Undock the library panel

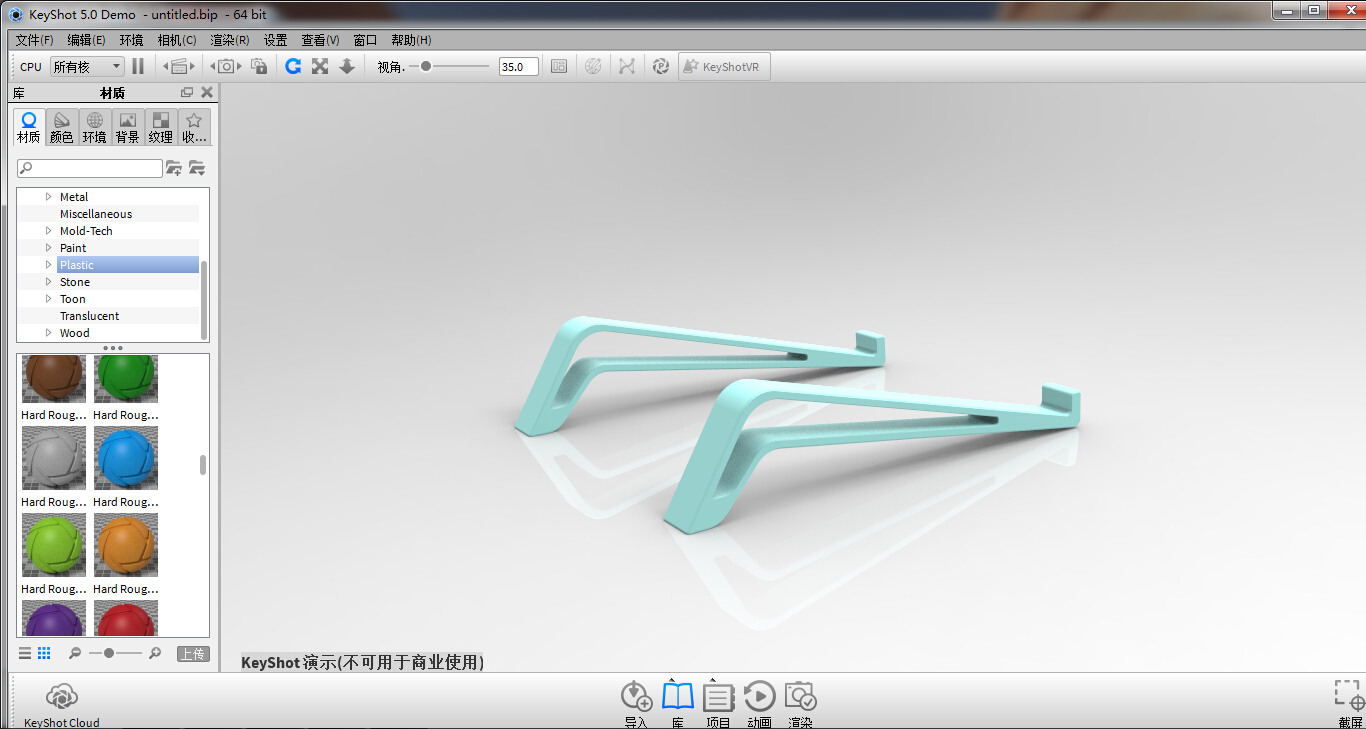click(x=187, y=93)
